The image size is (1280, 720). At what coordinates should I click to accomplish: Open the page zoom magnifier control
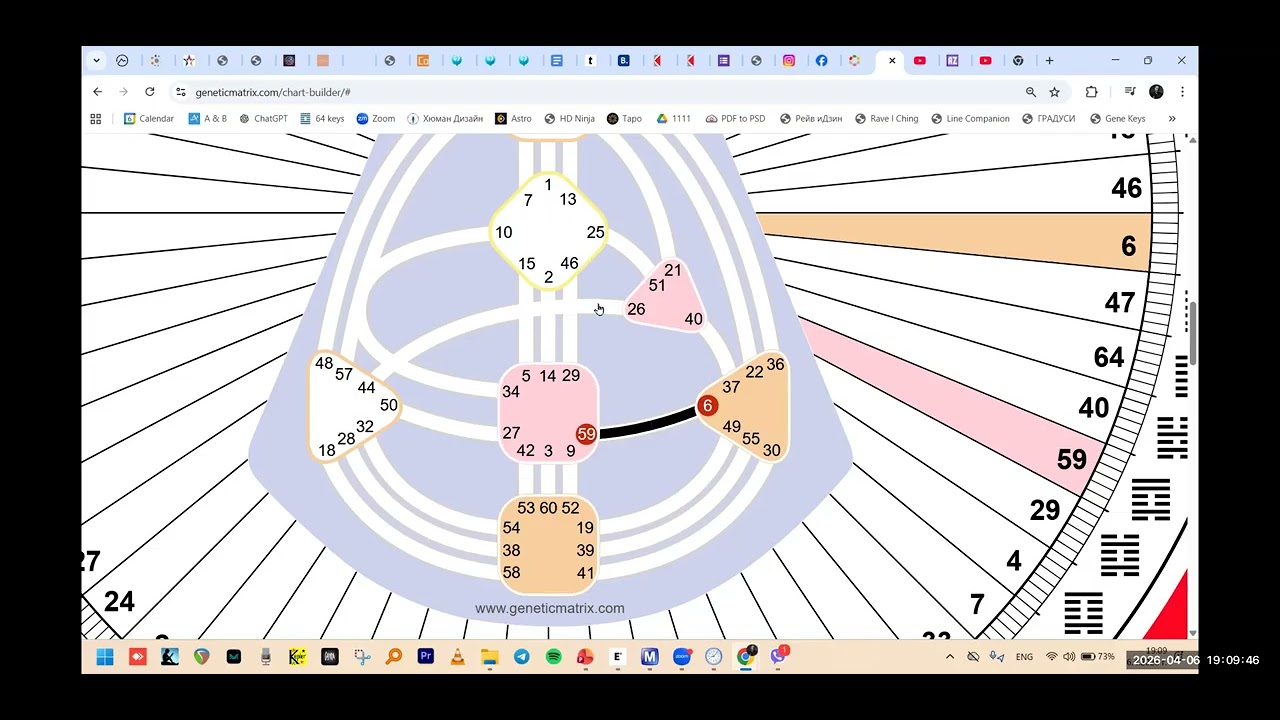(1030, 92)
